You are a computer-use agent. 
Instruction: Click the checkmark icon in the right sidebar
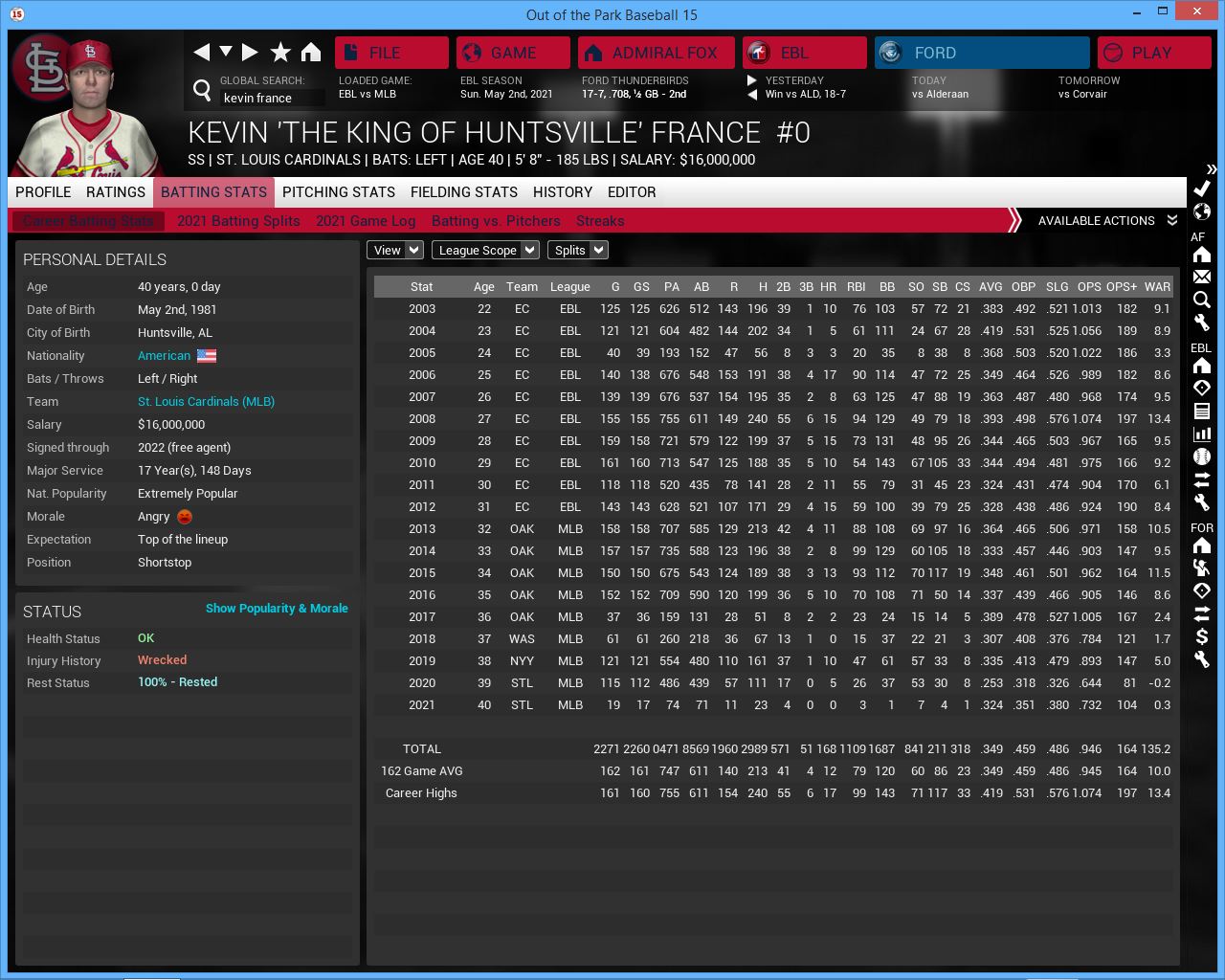pos(1202,189)
